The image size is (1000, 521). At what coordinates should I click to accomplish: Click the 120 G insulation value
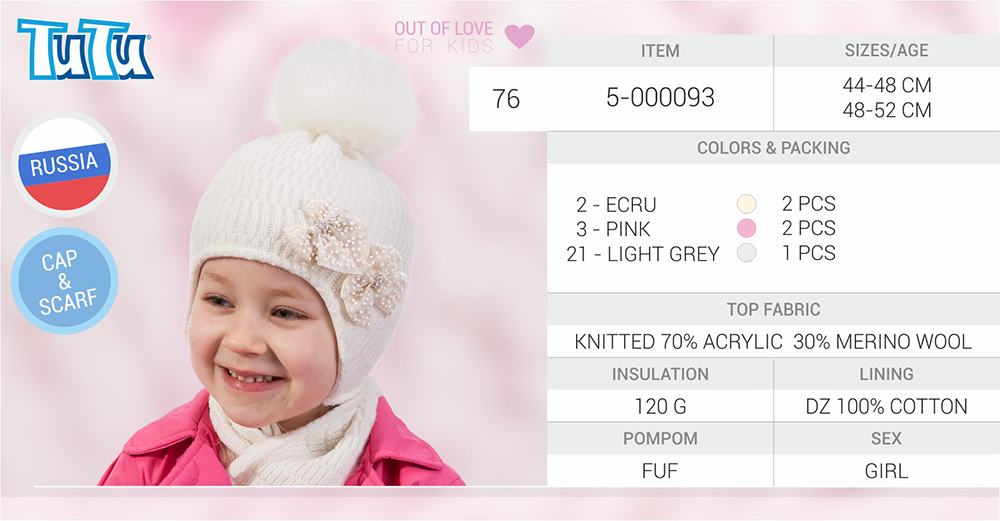660,406
